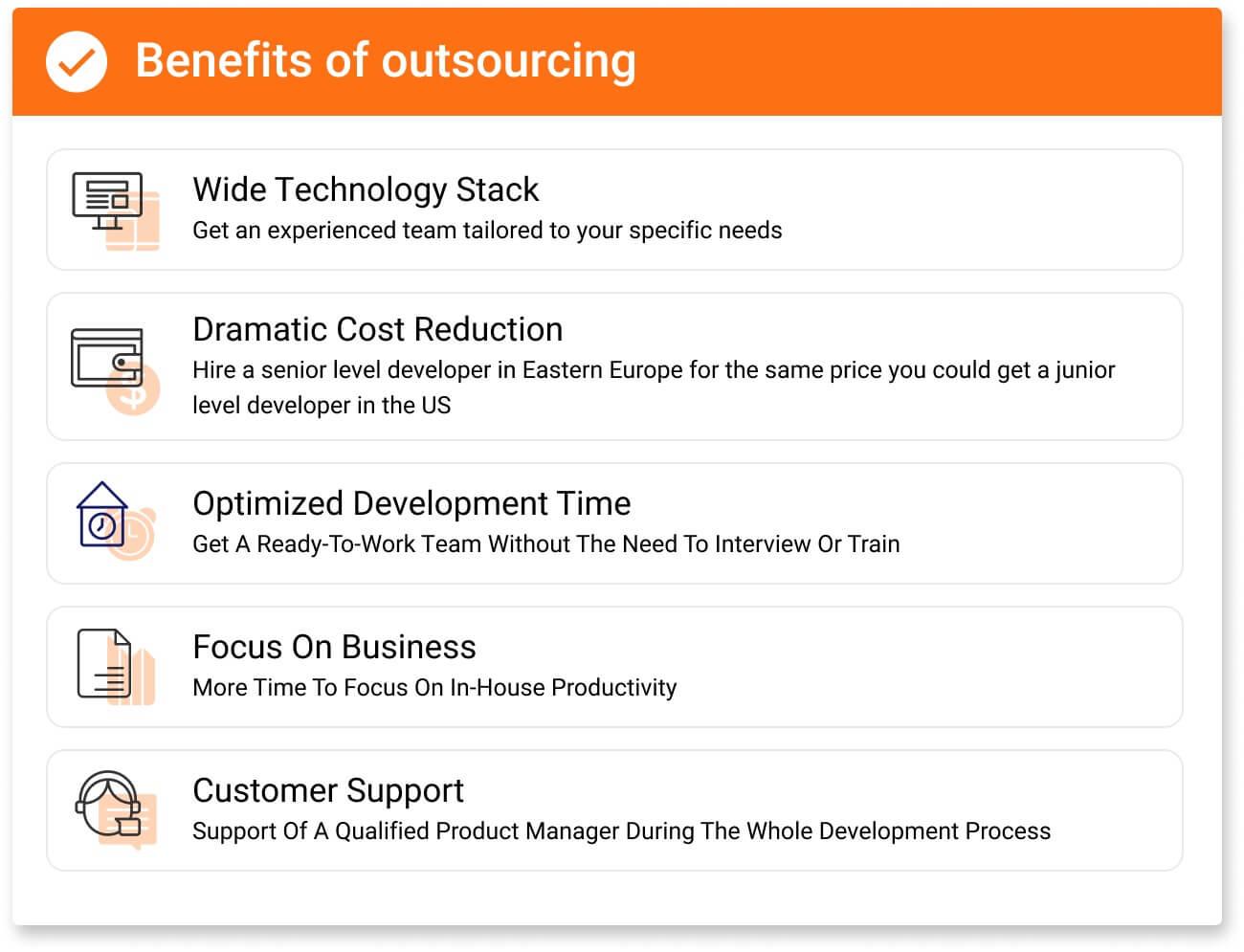The height and width of the screenshot is (952, 1244).
Task: Click the experienced team tailored description text
Action: 487,231
